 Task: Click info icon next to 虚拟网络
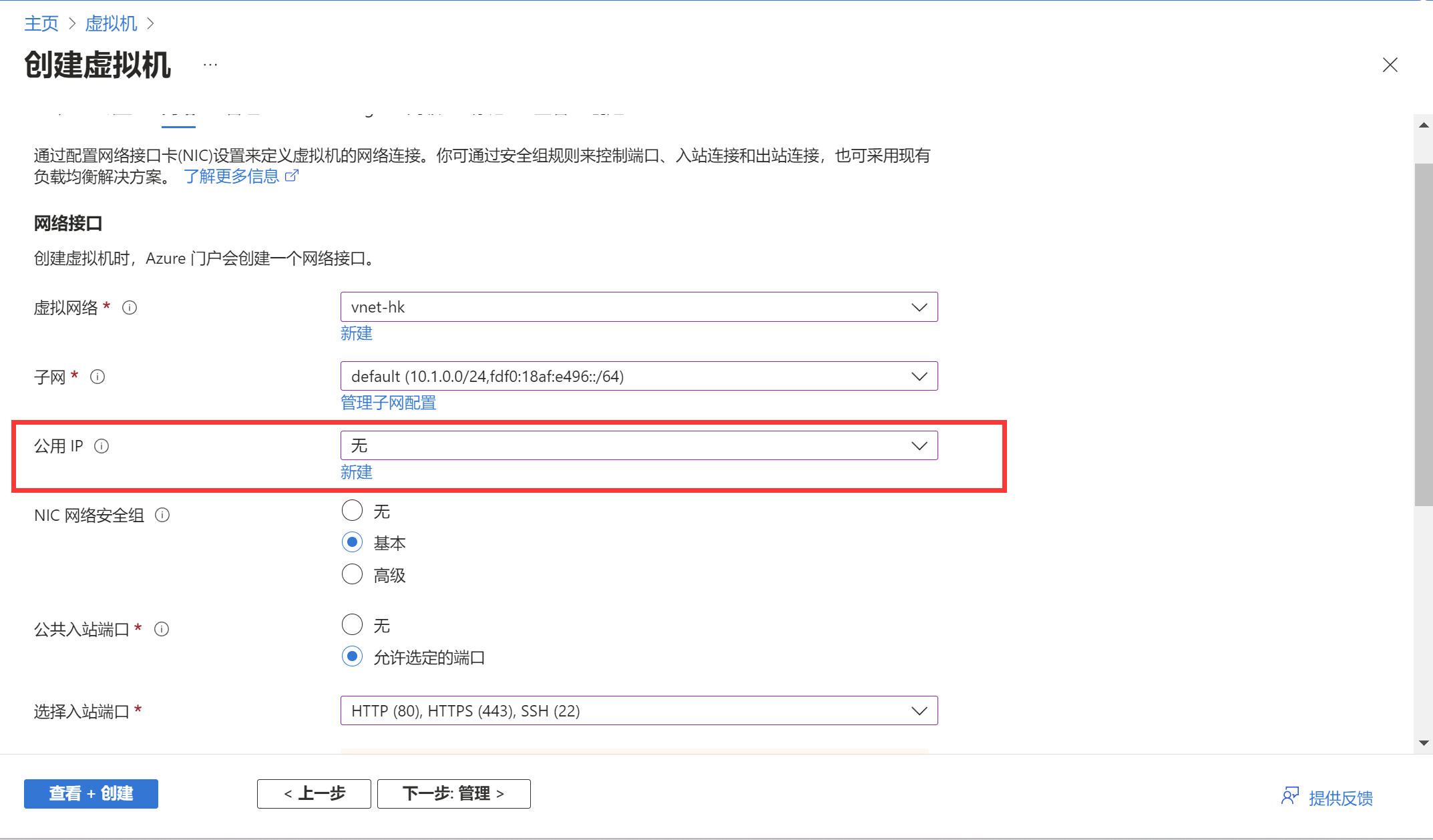pyautogui.click(x=130, y=308)
